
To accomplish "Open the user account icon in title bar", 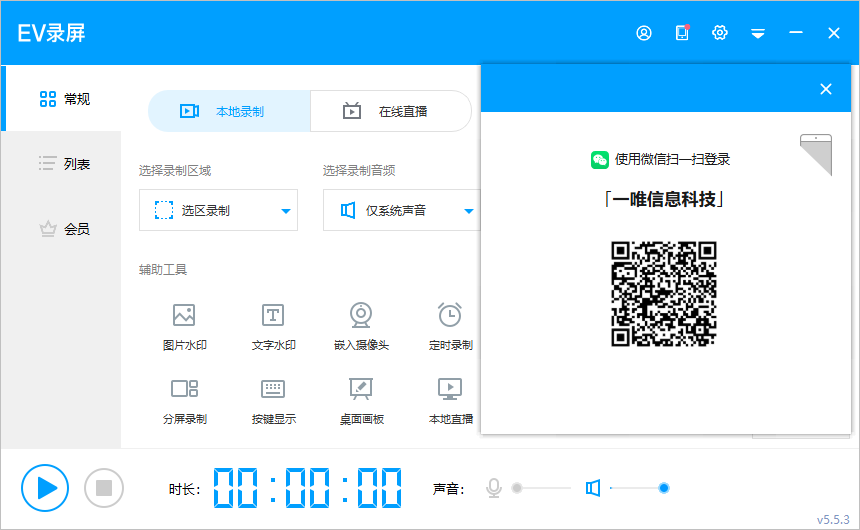I will point(644,33).
